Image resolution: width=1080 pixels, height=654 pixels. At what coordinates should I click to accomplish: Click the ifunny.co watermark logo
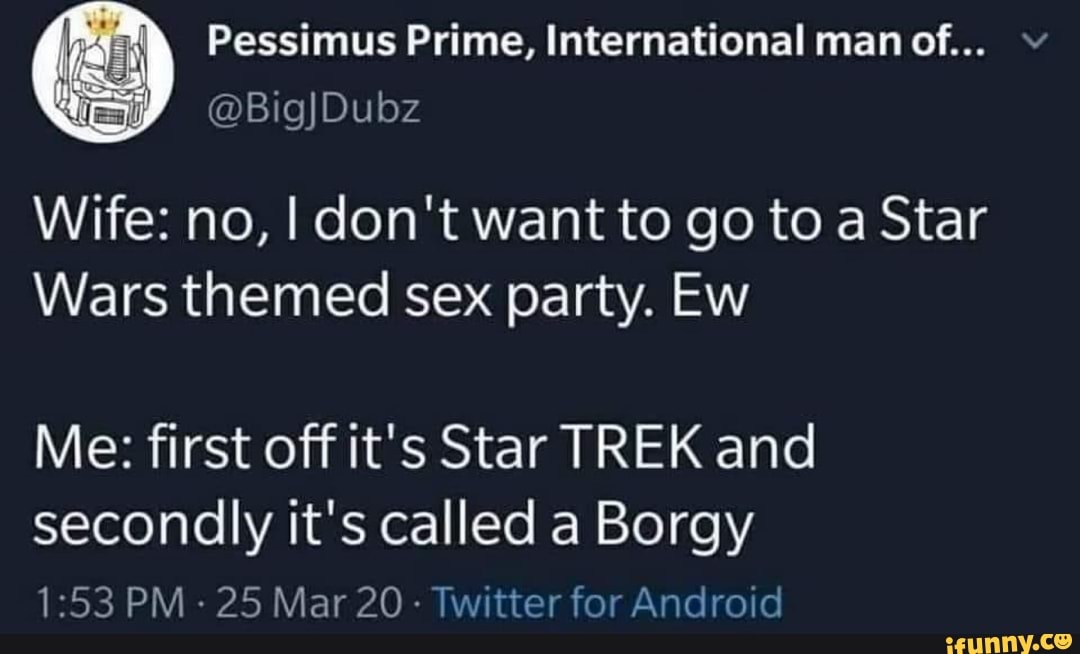1008,638
